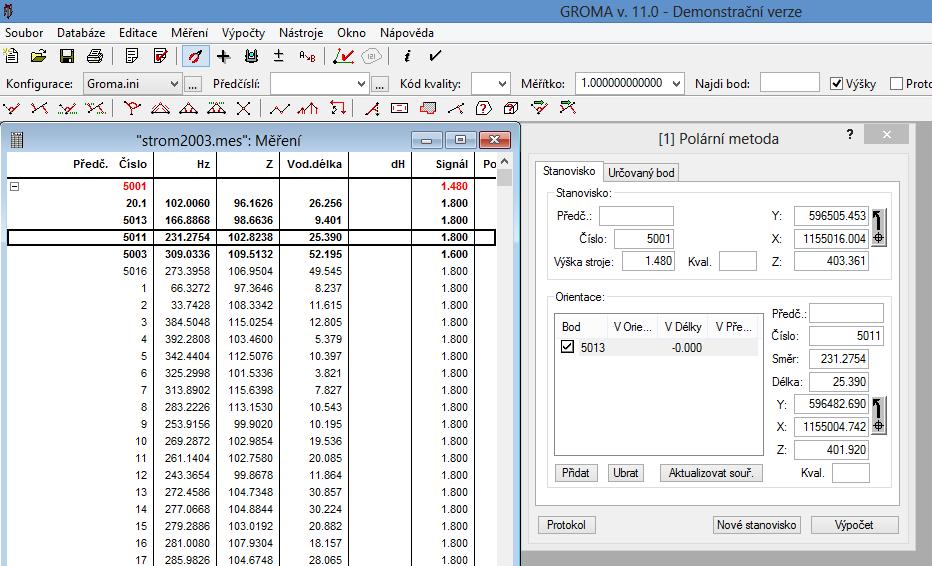This screenshot has height=566, width=932.
Task: Click the black checkmark toolbar icon
Action: click(x=435, y=56)
